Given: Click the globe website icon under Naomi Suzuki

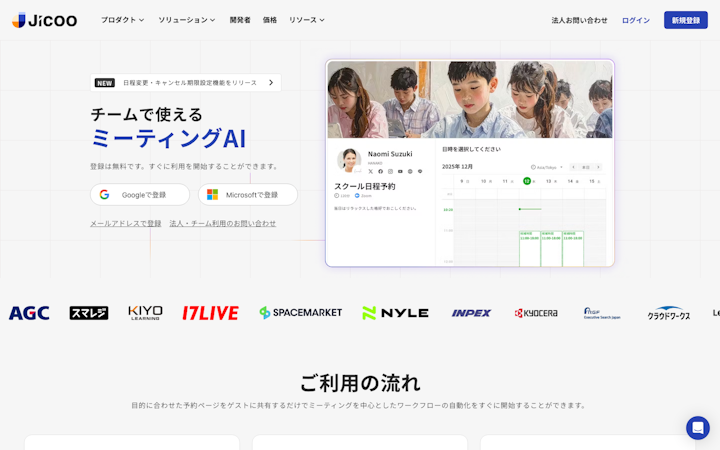Looking at the screenshot, I should coord(410,171).
